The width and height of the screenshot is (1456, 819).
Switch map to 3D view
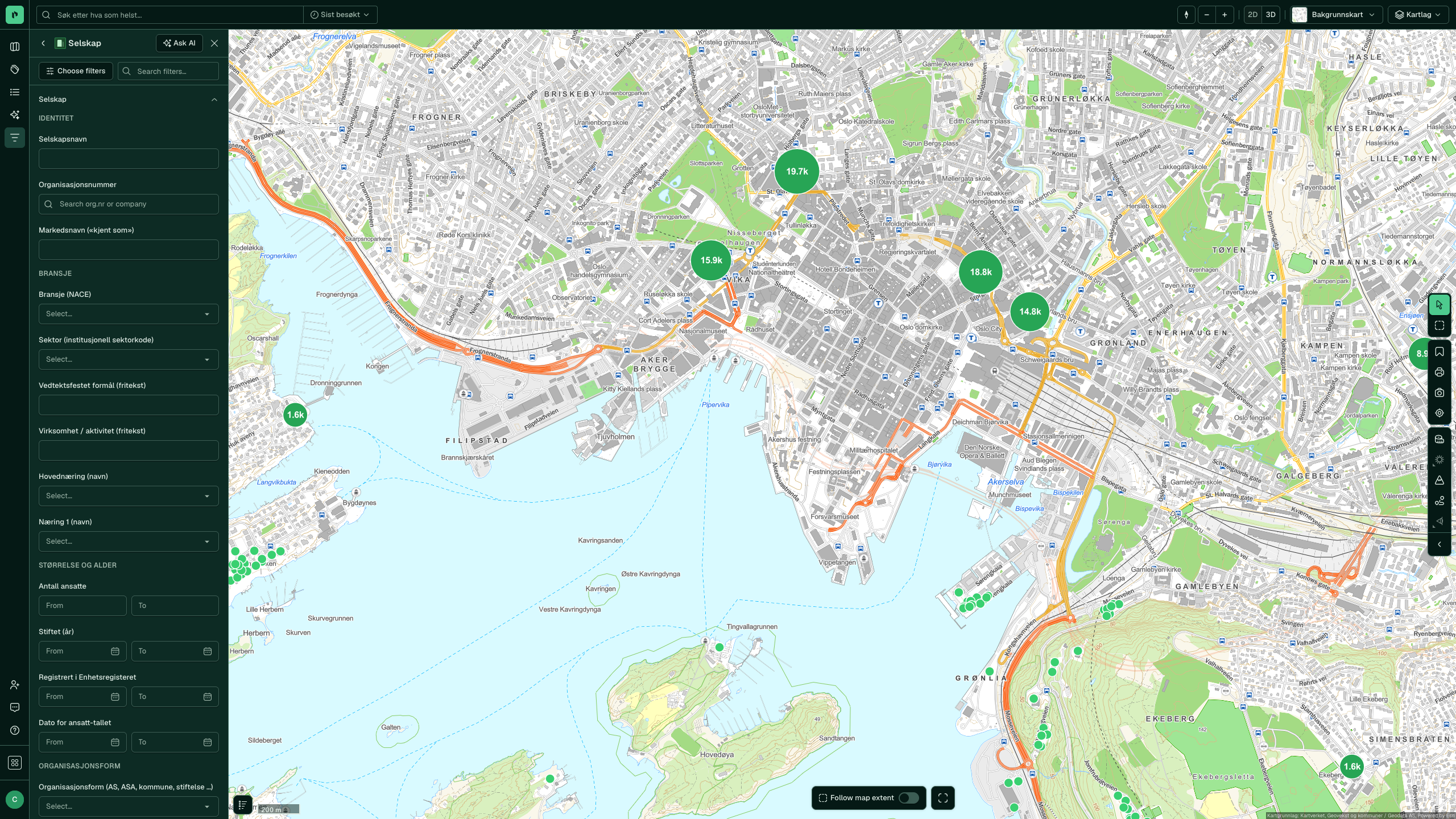coord(1271,15)
